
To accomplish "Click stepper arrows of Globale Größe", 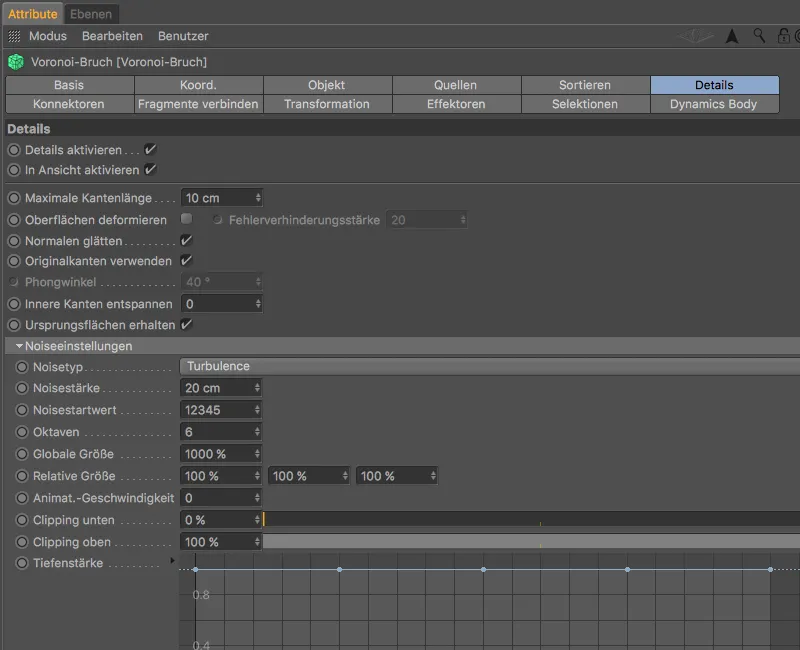I will tap(257, 454).
